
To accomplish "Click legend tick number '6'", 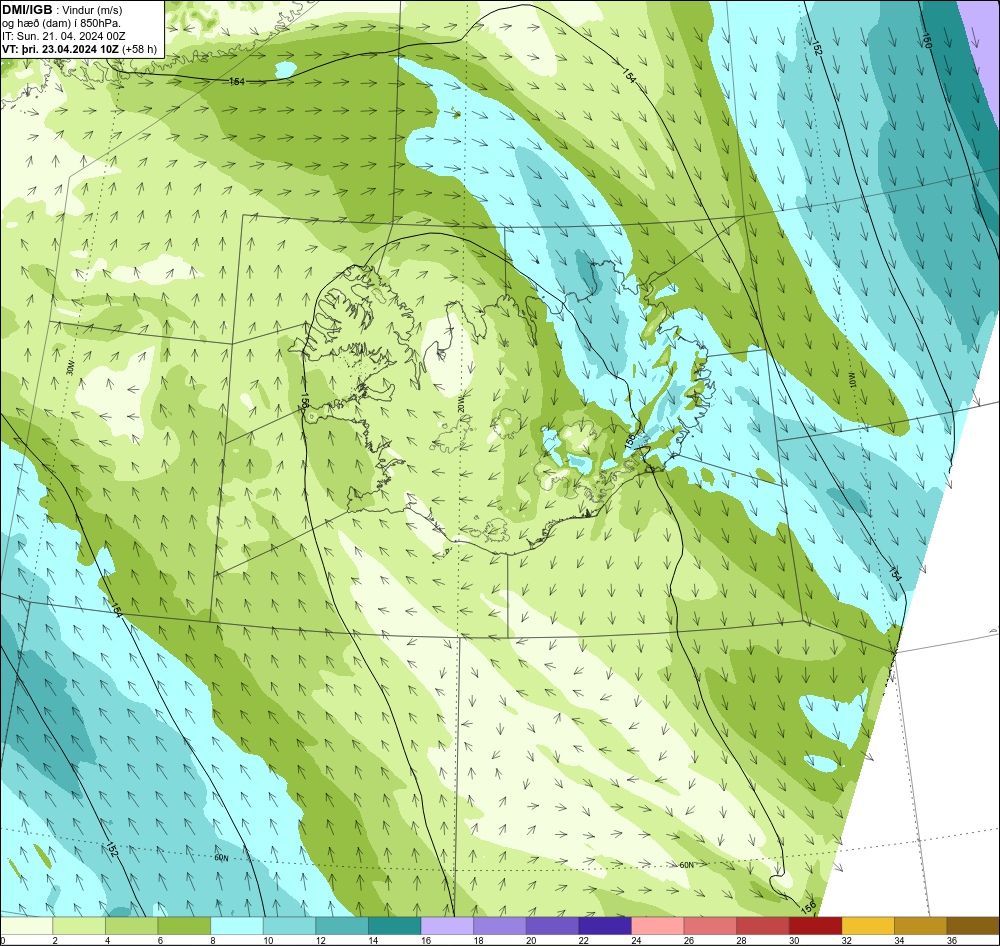I will point(160,940).
